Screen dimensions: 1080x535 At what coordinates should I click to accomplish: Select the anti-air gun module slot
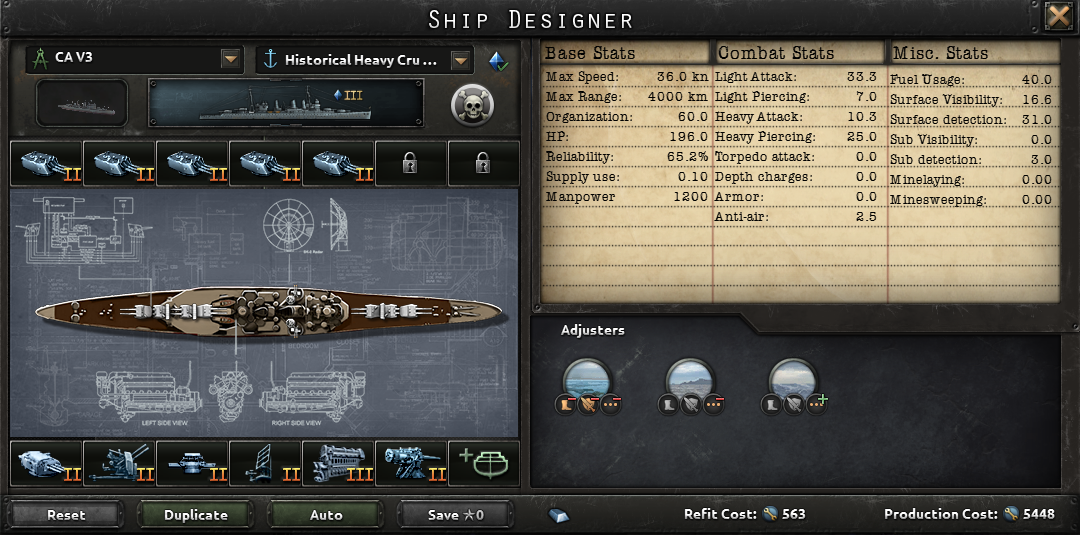tap(120, 463)
